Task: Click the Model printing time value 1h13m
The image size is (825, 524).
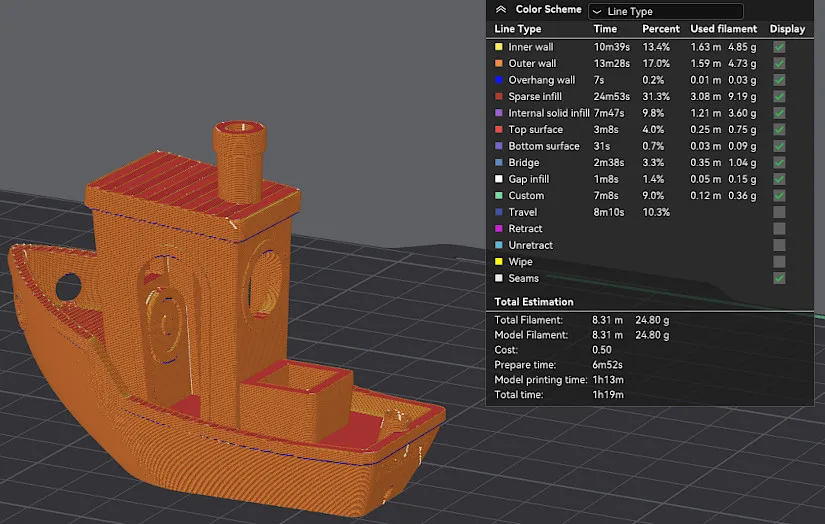Action: (608, 379)
